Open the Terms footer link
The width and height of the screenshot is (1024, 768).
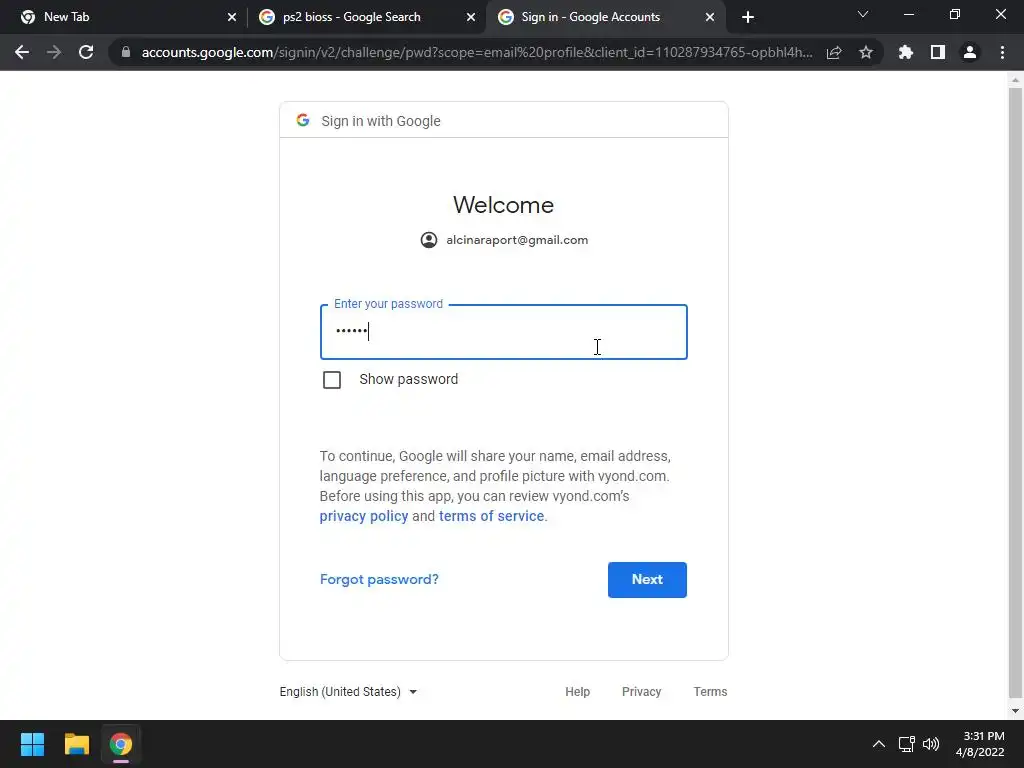pyautogui.click(x=710, y=692)
